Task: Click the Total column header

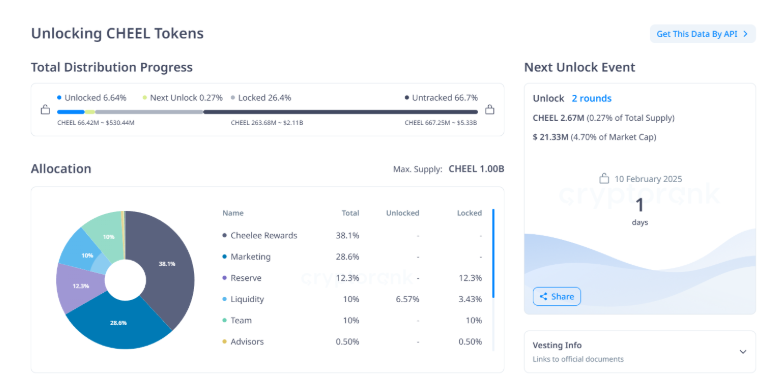Action: (x=350, y=213)
